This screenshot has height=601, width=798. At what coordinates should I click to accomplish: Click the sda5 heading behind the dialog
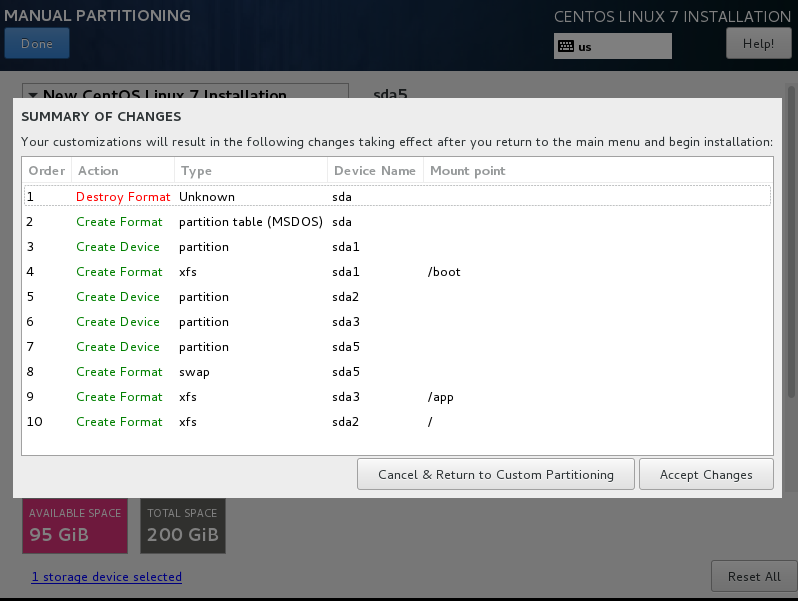point(390,94)
